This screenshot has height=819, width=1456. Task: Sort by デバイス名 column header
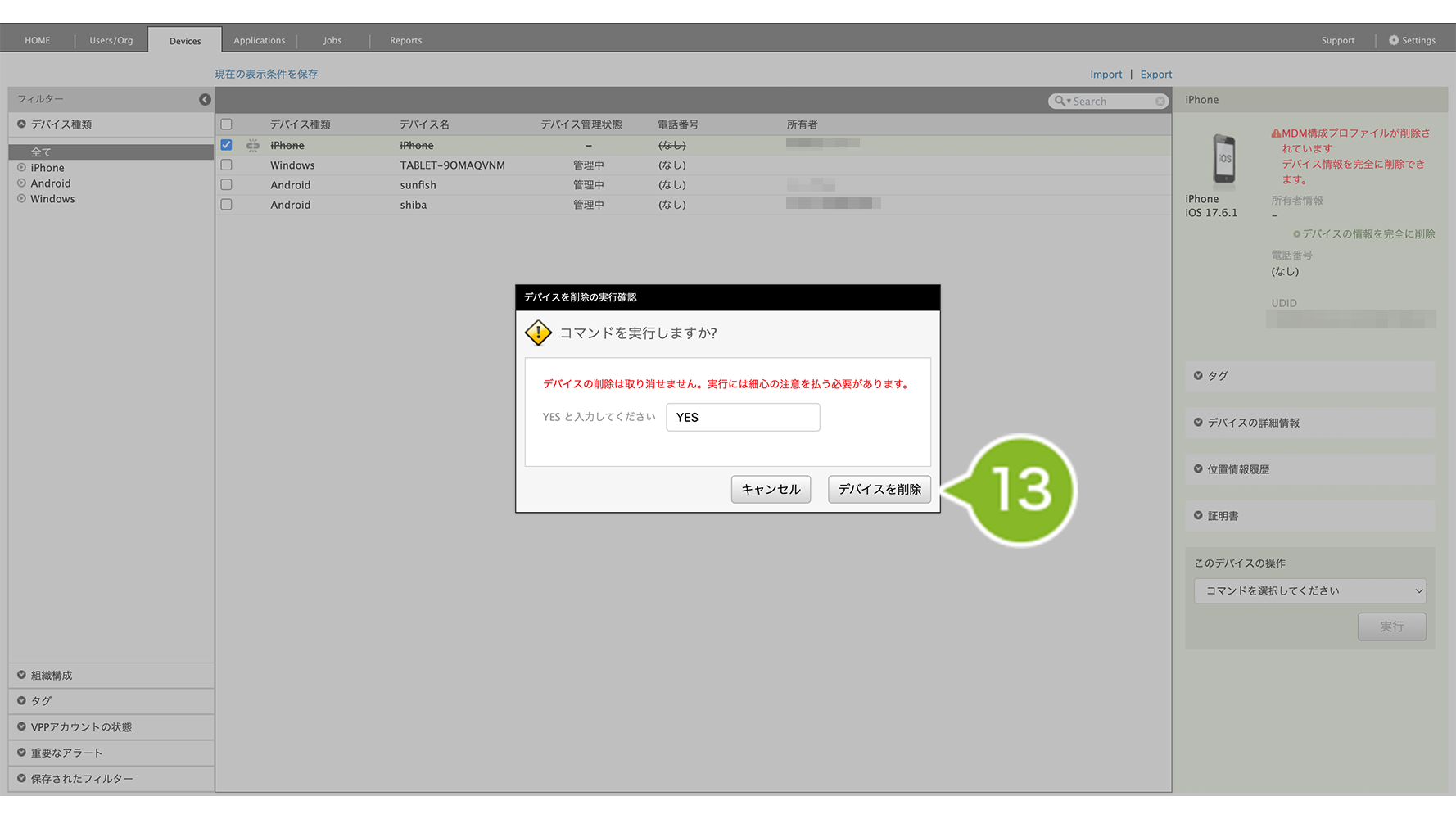point(424,124)
